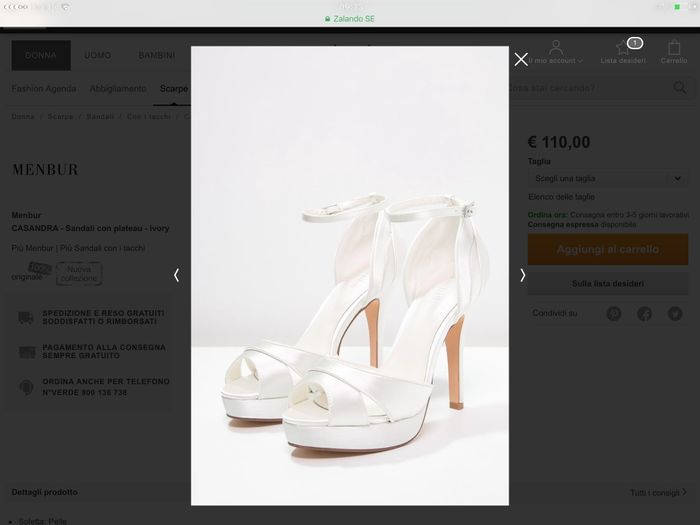Screen dimensions: 700x525
Task: Click the MENBUR brand logo
Action: coord(45,169)
